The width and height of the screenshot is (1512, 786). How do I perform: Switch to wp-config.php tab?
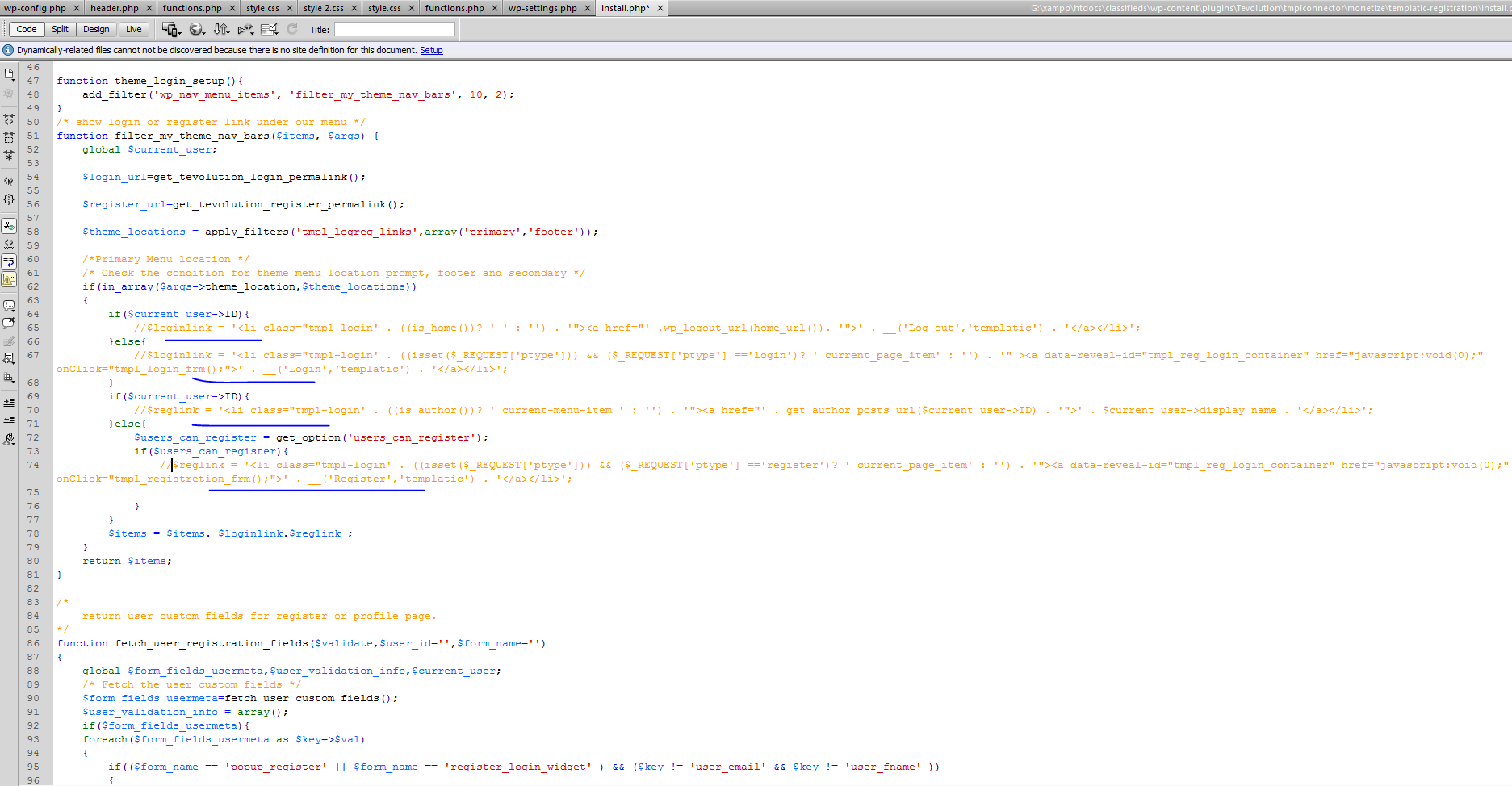click(35, 8)
